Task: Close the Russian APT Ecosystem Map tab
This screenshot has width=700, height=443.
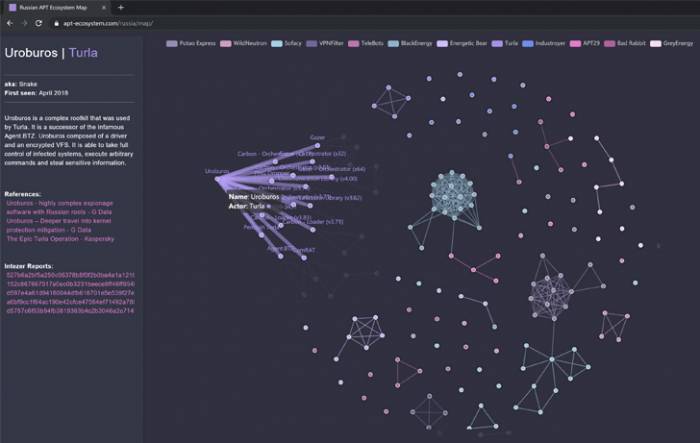Action: 106,7
